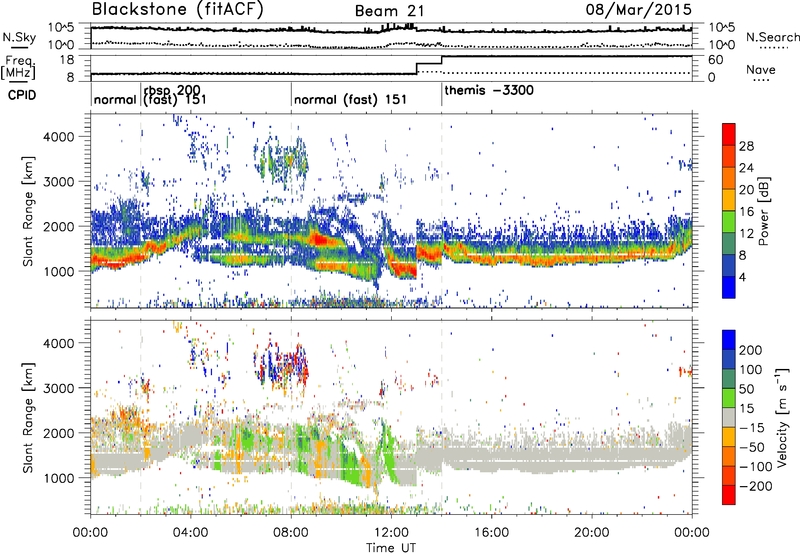800x554 pixels.
Task: Click the '4000' tick on the velocity panel
Action: click(x=58, y=343)
